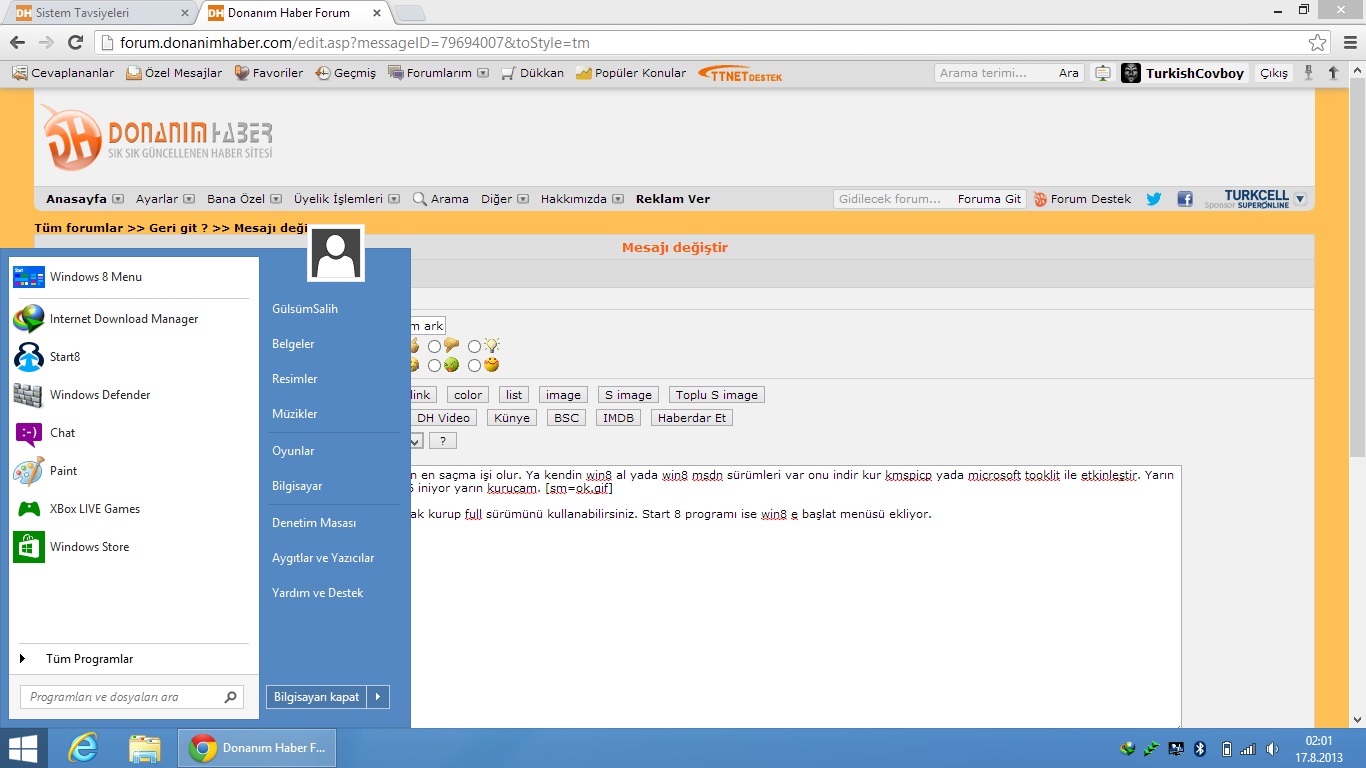Open Internet Explorer from the taskbar
This screenshot has height=768, width=1366.
click(82, 748)
